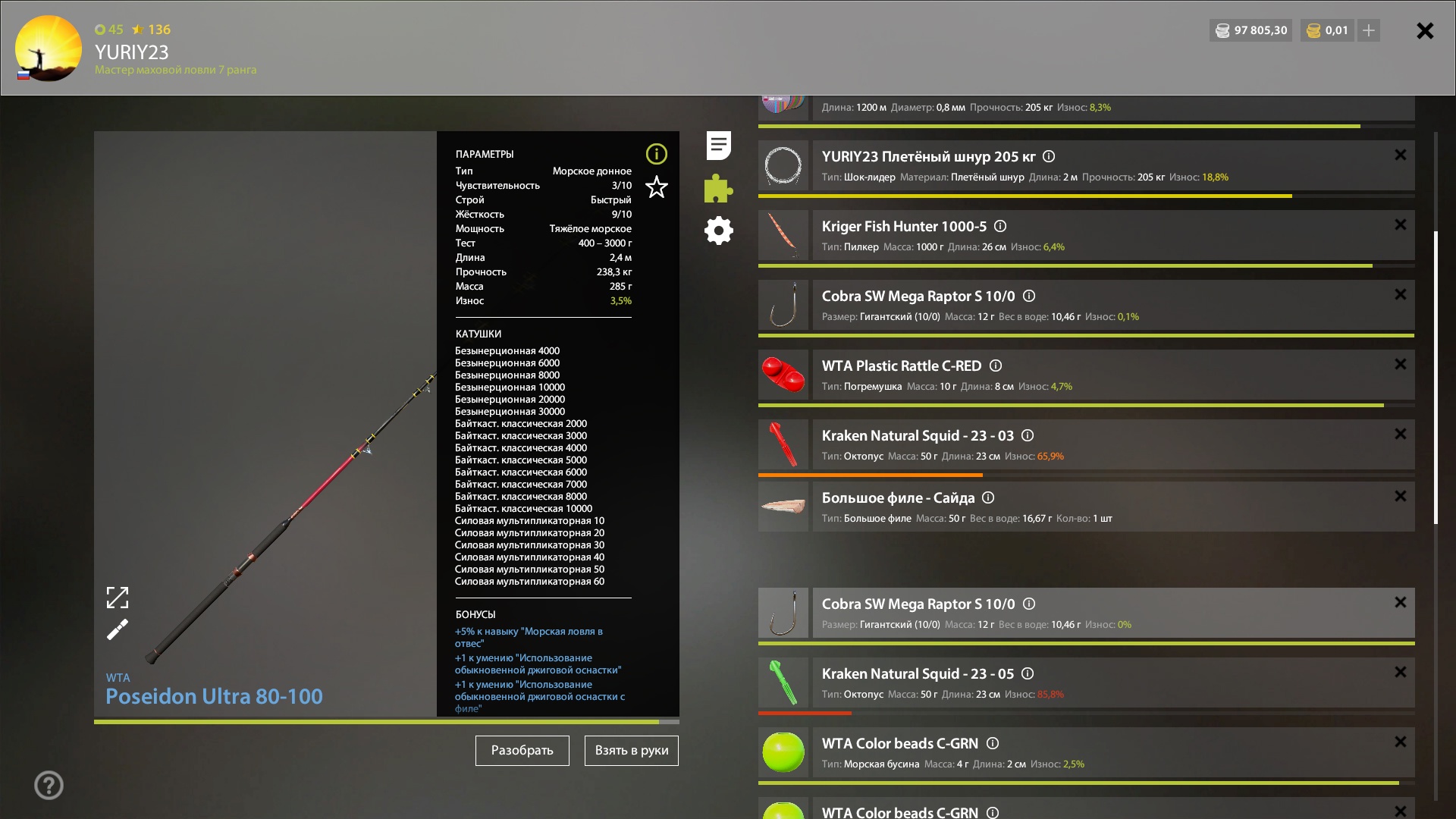Select Kriger pilker lure thumbnail
The height and width of the screenshot is (819, 1456).
(783, 235)
